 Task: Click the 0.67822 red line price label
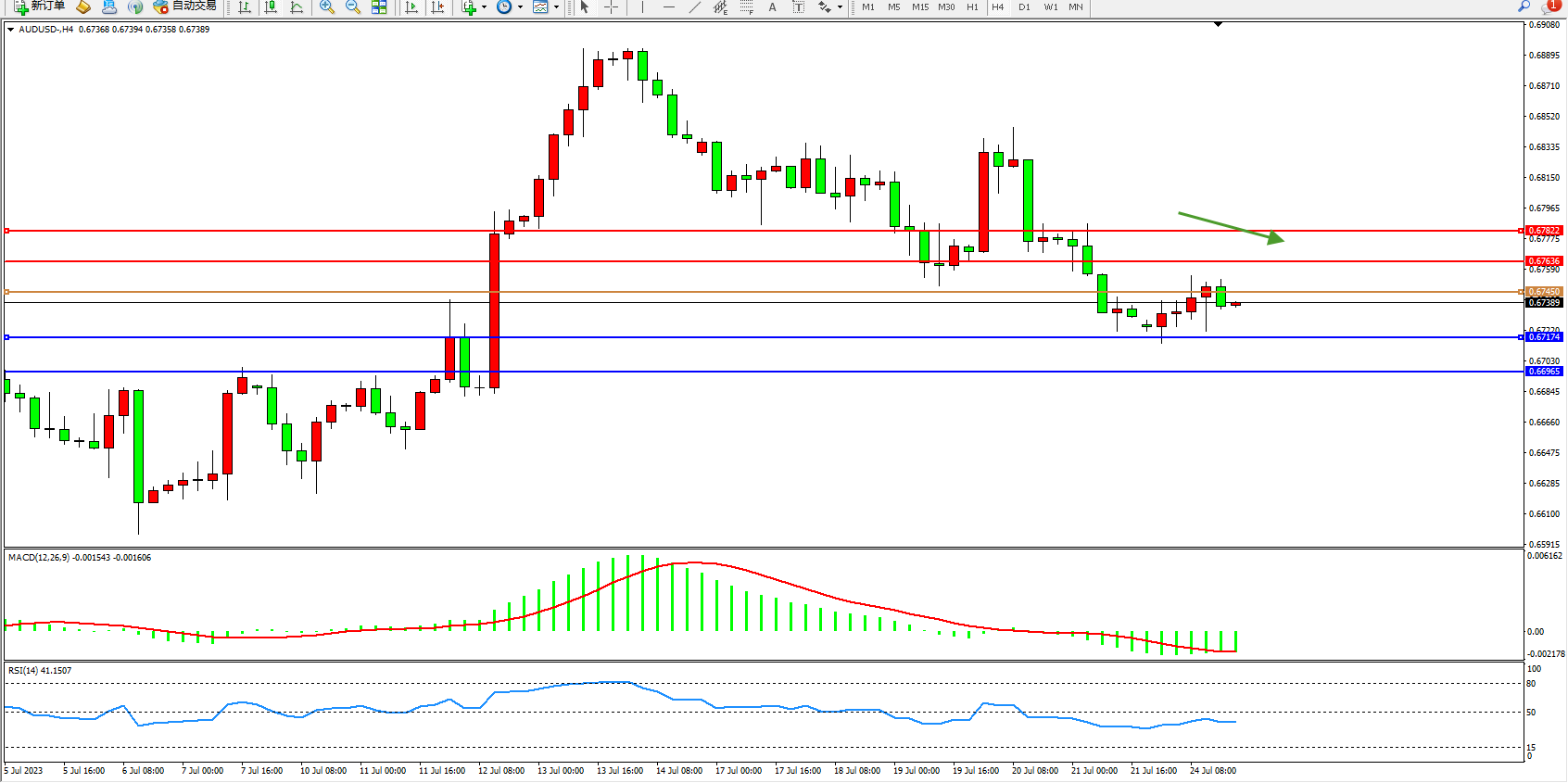click(1544, 231)
